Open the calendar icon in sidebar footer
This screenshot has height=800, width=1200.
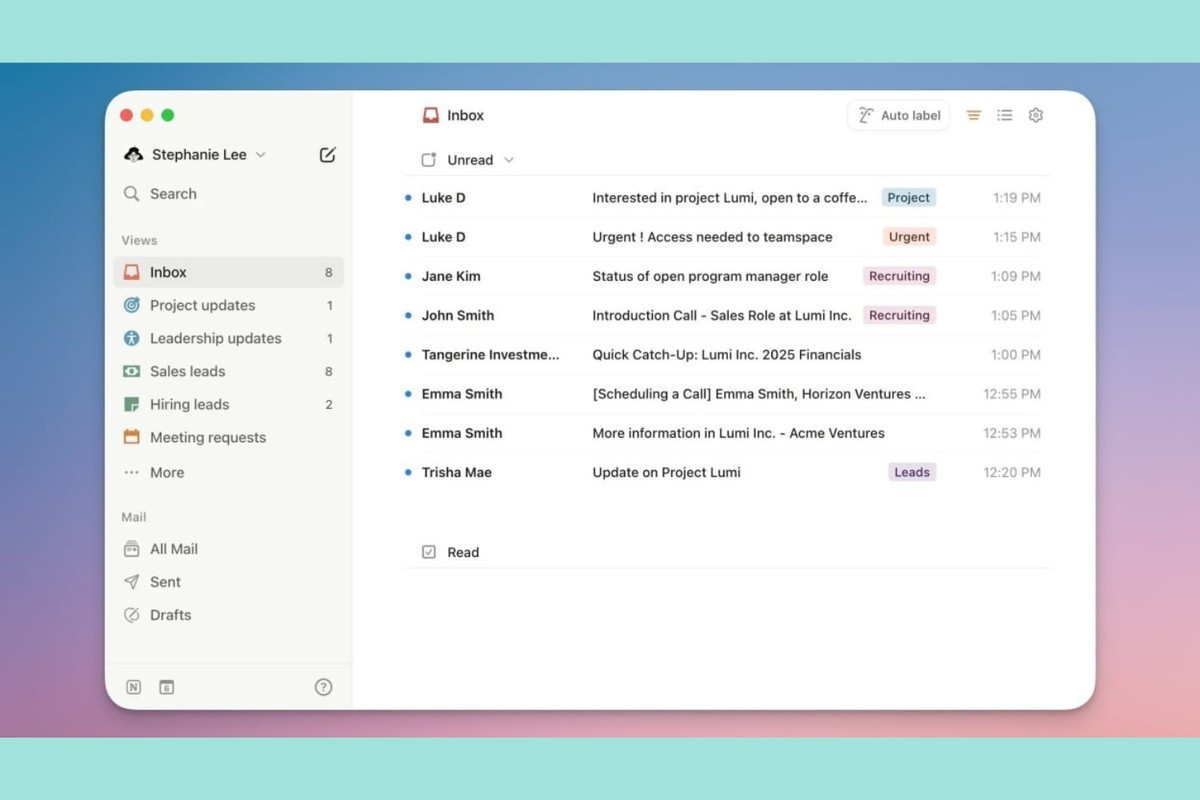[167, 687]
